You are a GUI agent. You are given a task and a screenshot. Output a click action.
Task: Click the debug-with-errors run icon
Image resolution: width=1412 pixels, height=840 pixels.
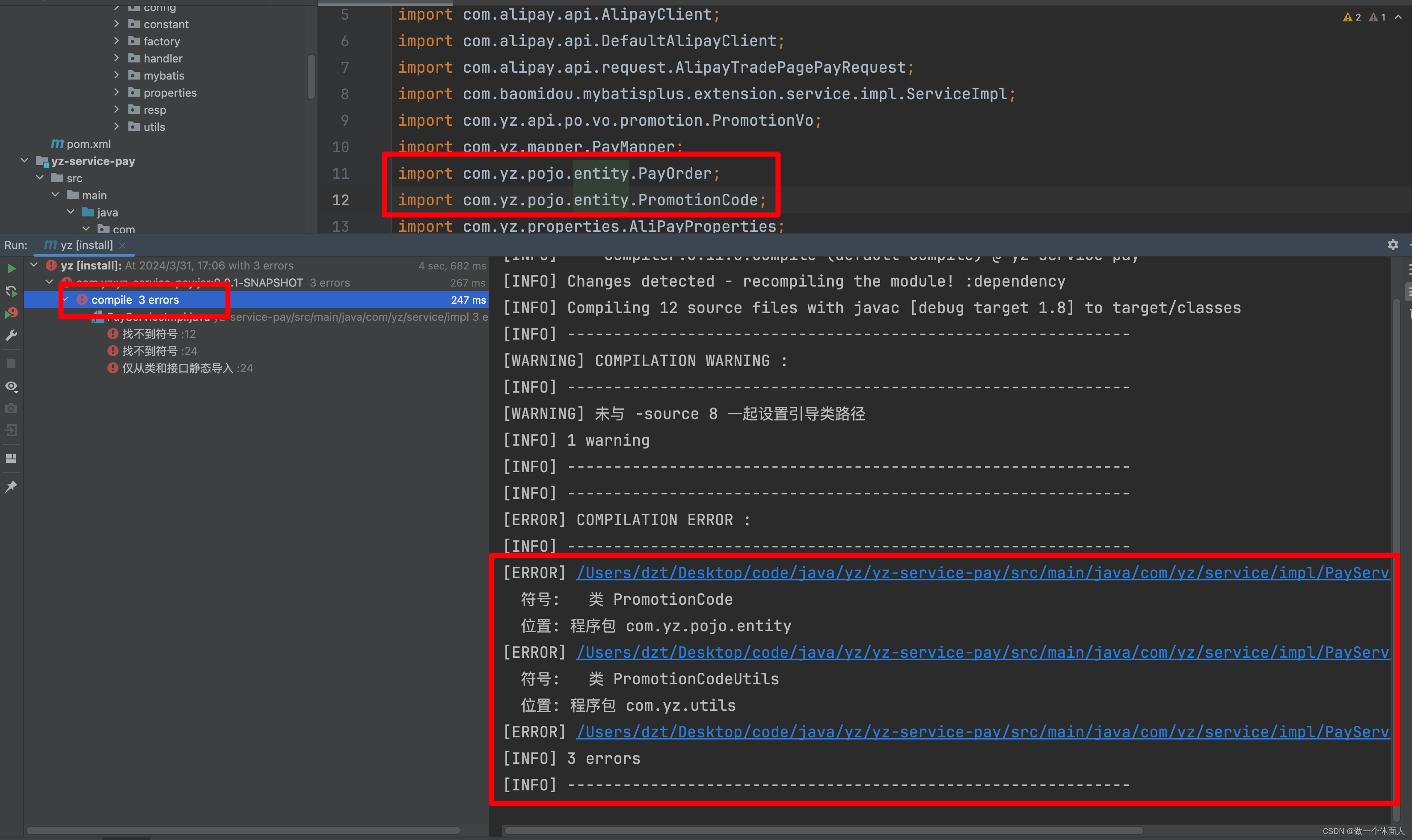(x=11, y=313)
